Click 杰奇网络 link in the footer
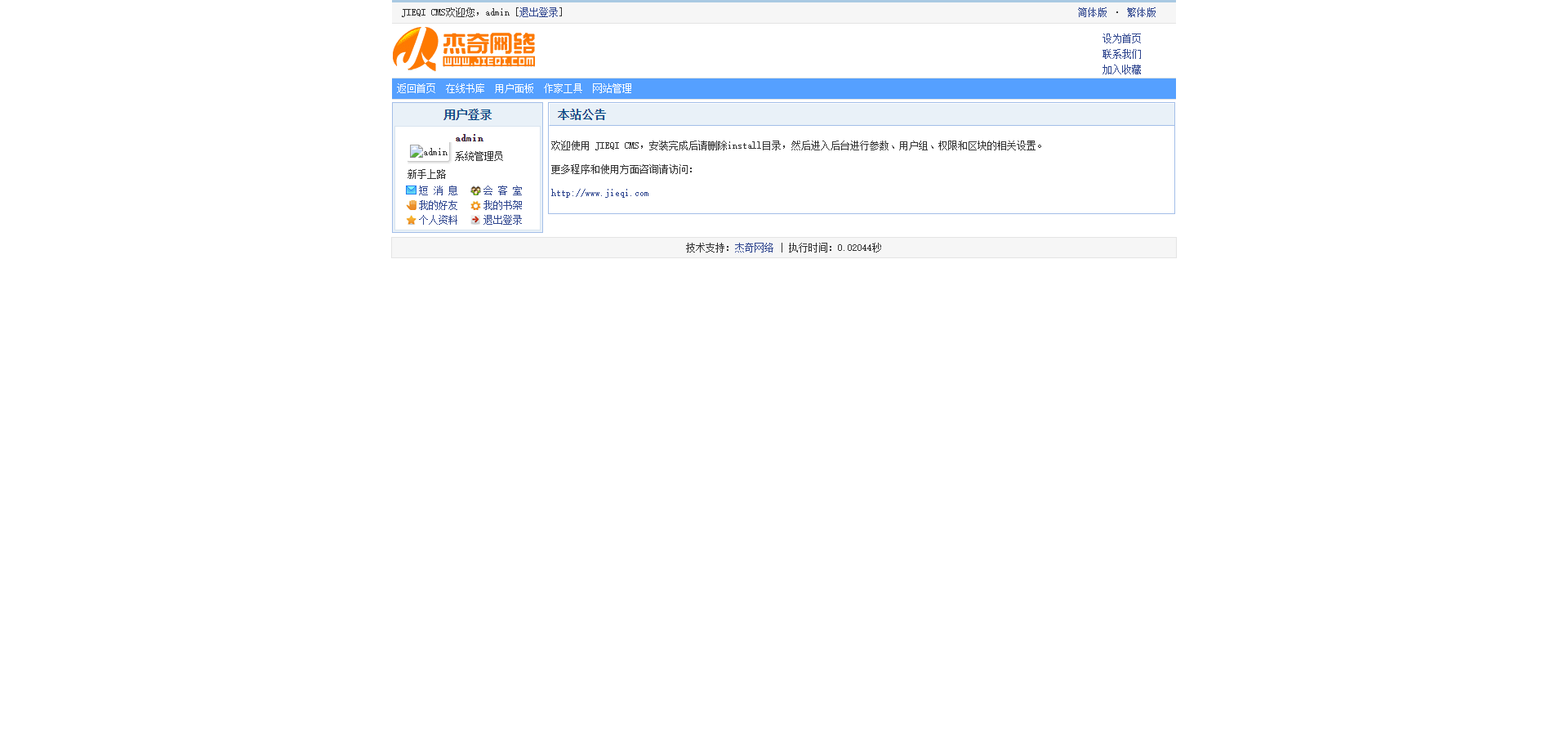The image size is (1568, 751). click(753, 248)
